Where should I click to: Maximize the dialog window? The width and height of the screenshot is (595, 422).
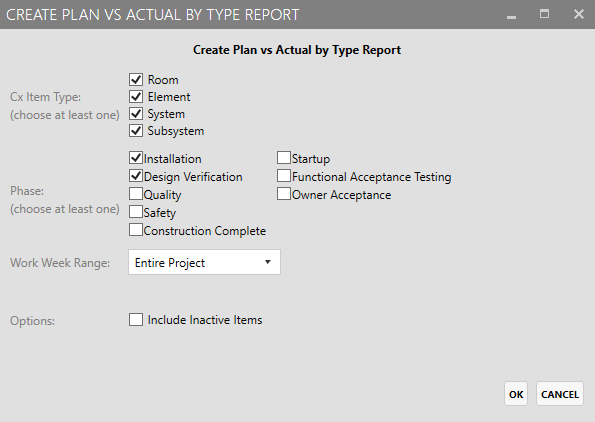(x=545, y=14)
